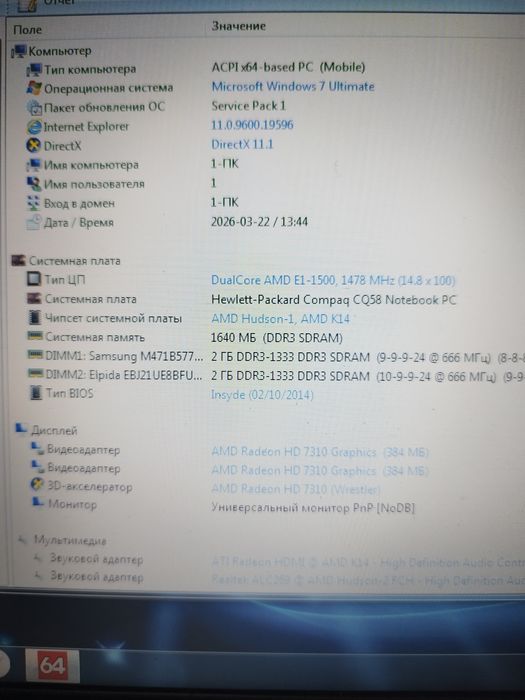Click the DIMM1 Samsung memory icon
The width and height of the screenshot is (525, 700).
[x=35, y=355]
